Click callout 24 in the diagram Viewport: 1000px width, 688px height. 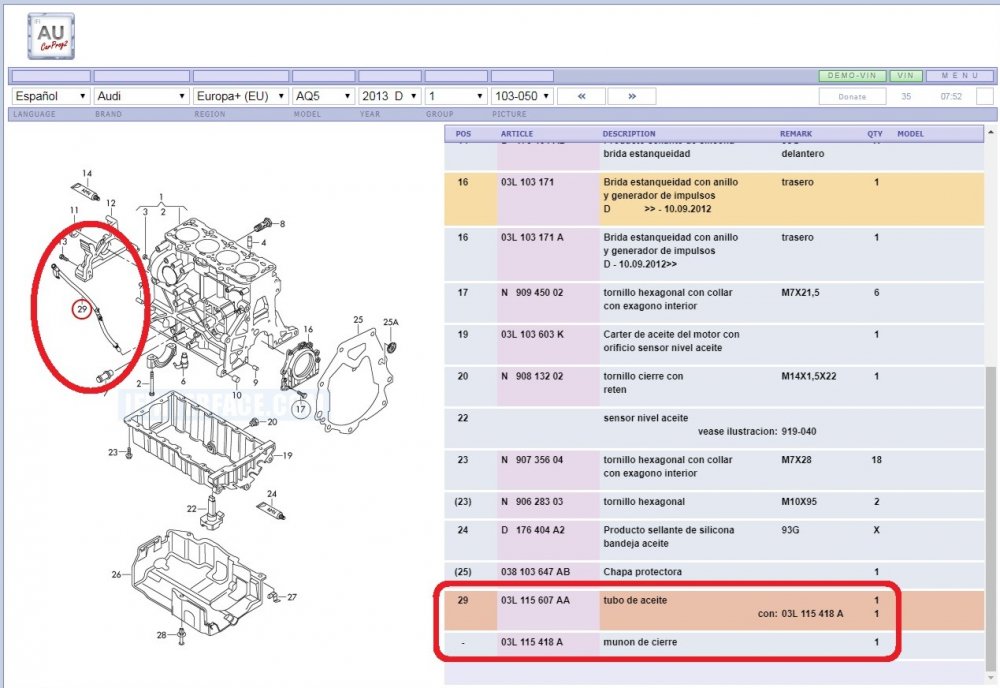pyautogui.click(x=272, y=494)
